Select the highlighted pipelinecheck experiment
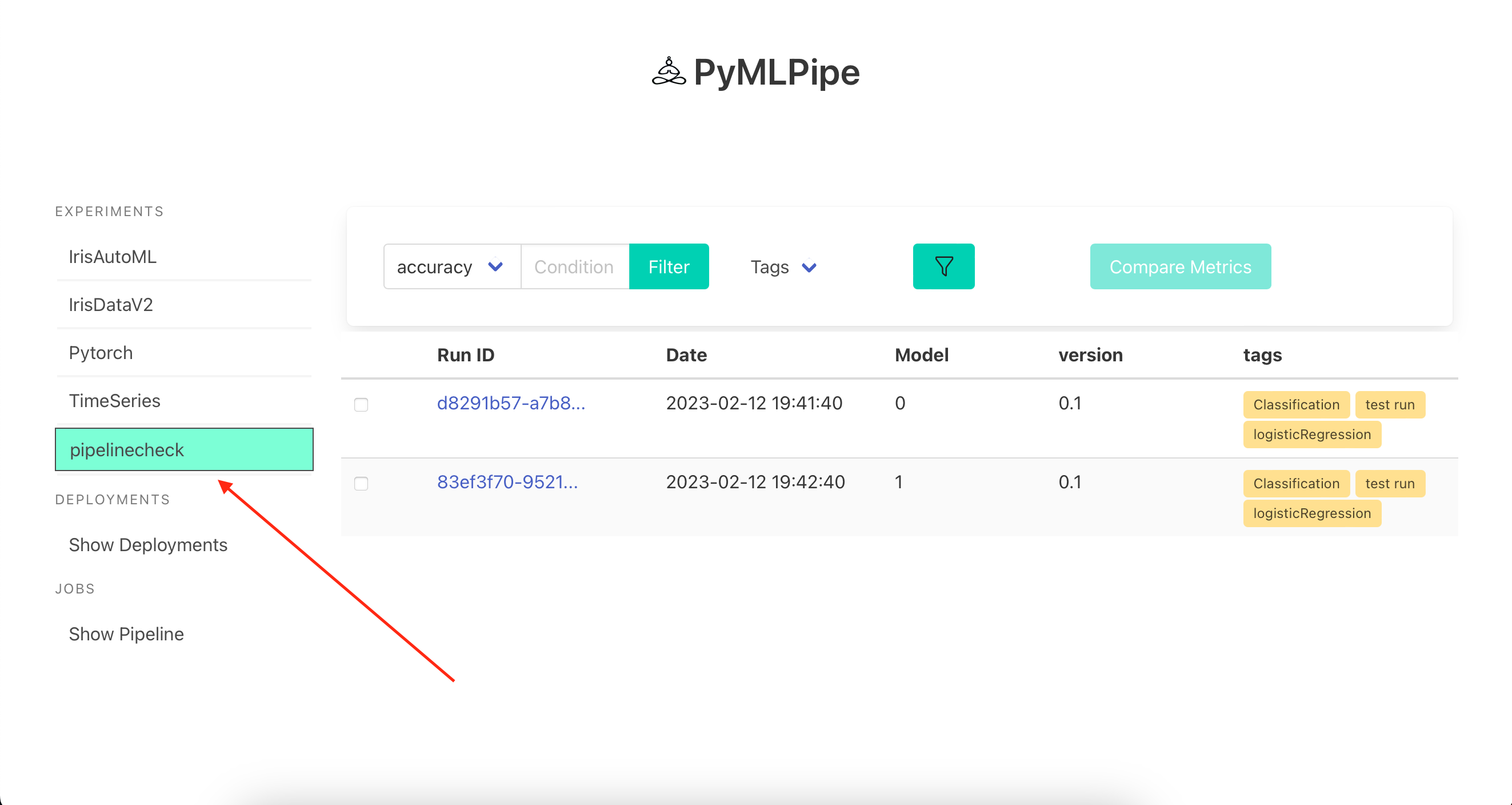Screen dimensions: 1512x805 185,450
